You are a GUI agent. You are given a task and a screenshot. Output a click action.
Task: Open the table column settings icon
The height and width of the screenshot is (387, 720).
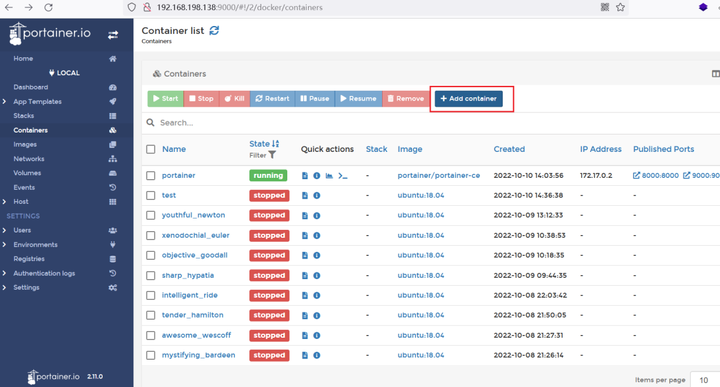tap(715, 74)
